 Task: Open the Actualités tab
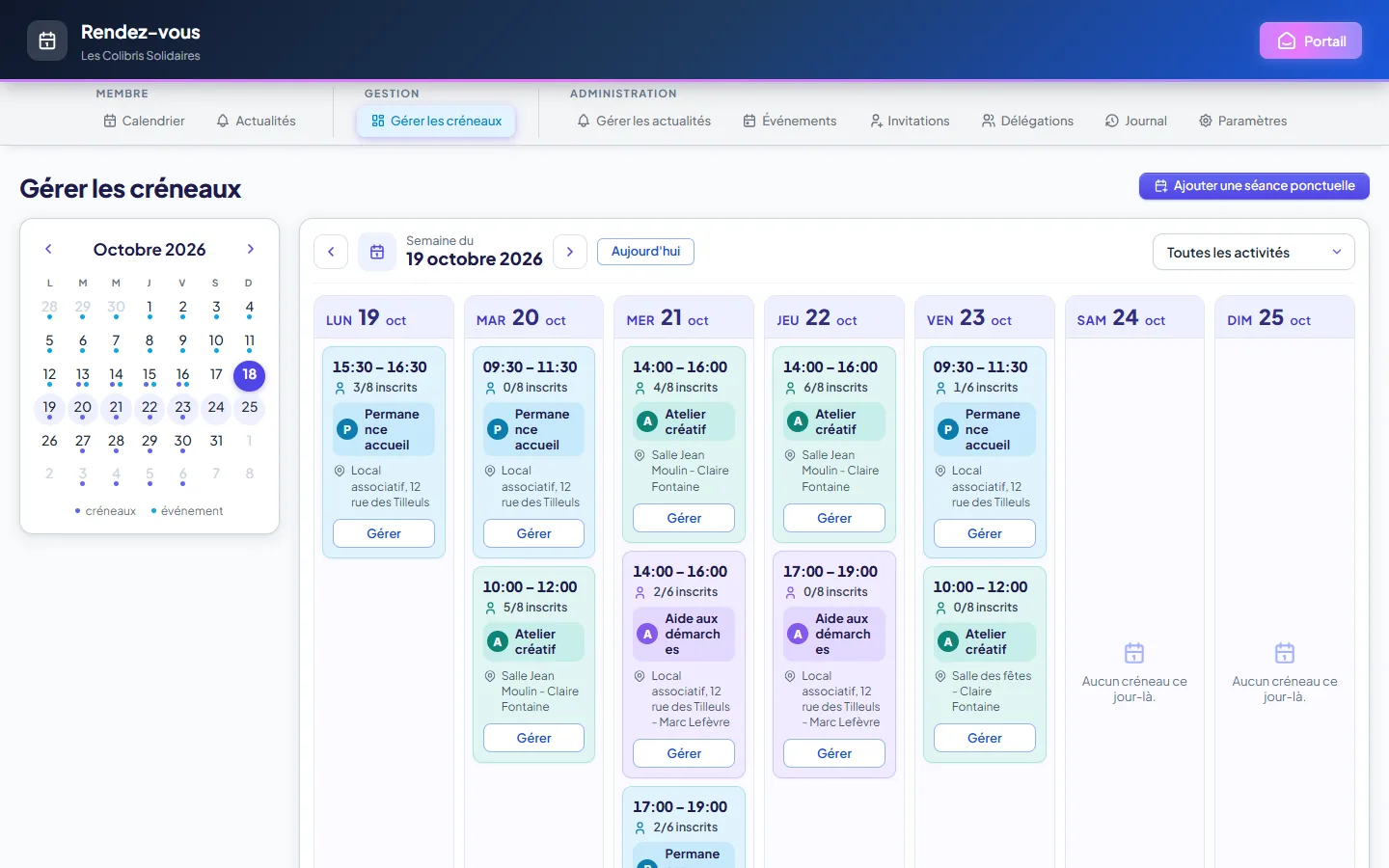click(257, 121)
